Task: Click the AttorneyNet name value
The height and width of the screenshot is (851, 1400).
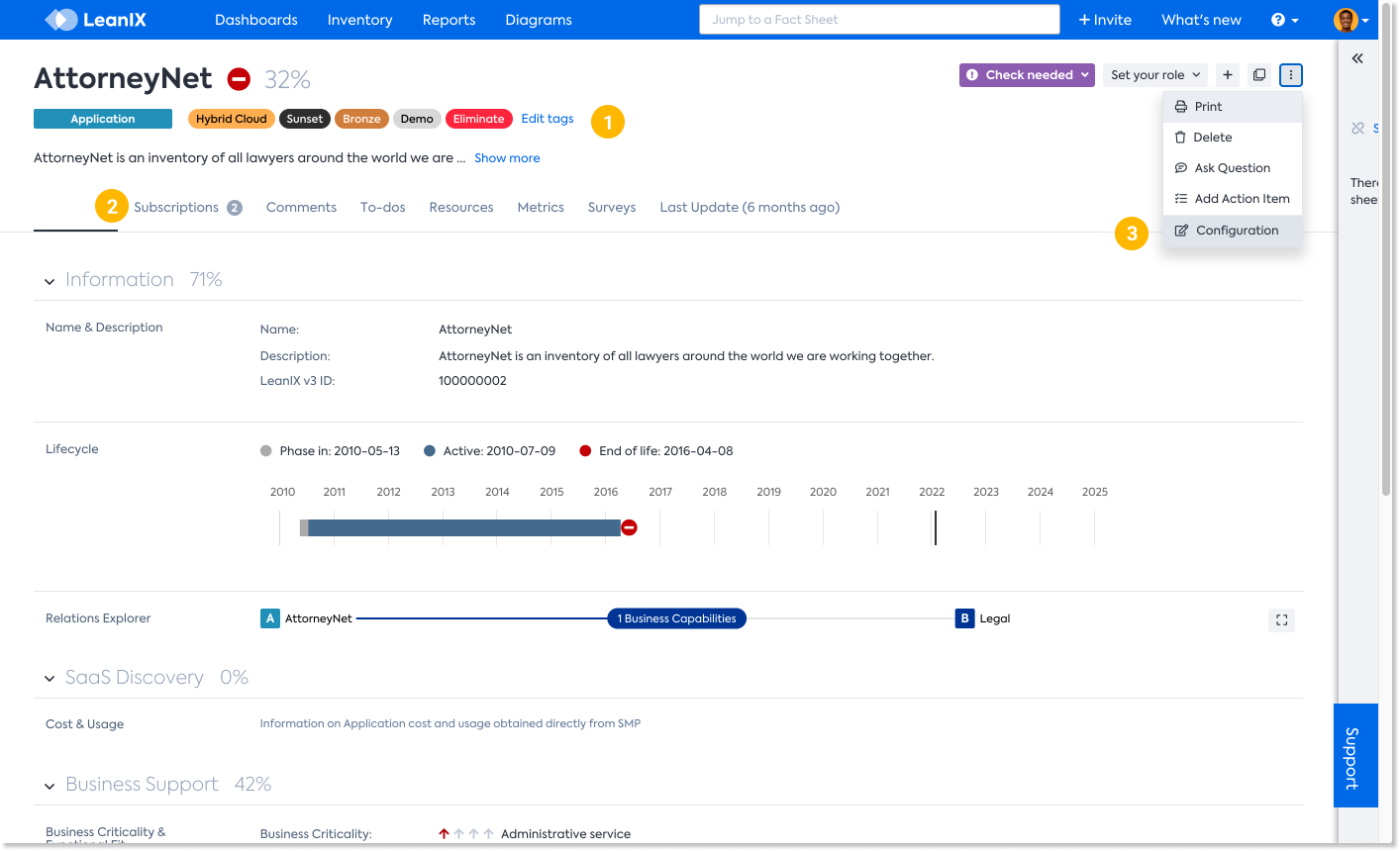Action: [x=475, y=330]
